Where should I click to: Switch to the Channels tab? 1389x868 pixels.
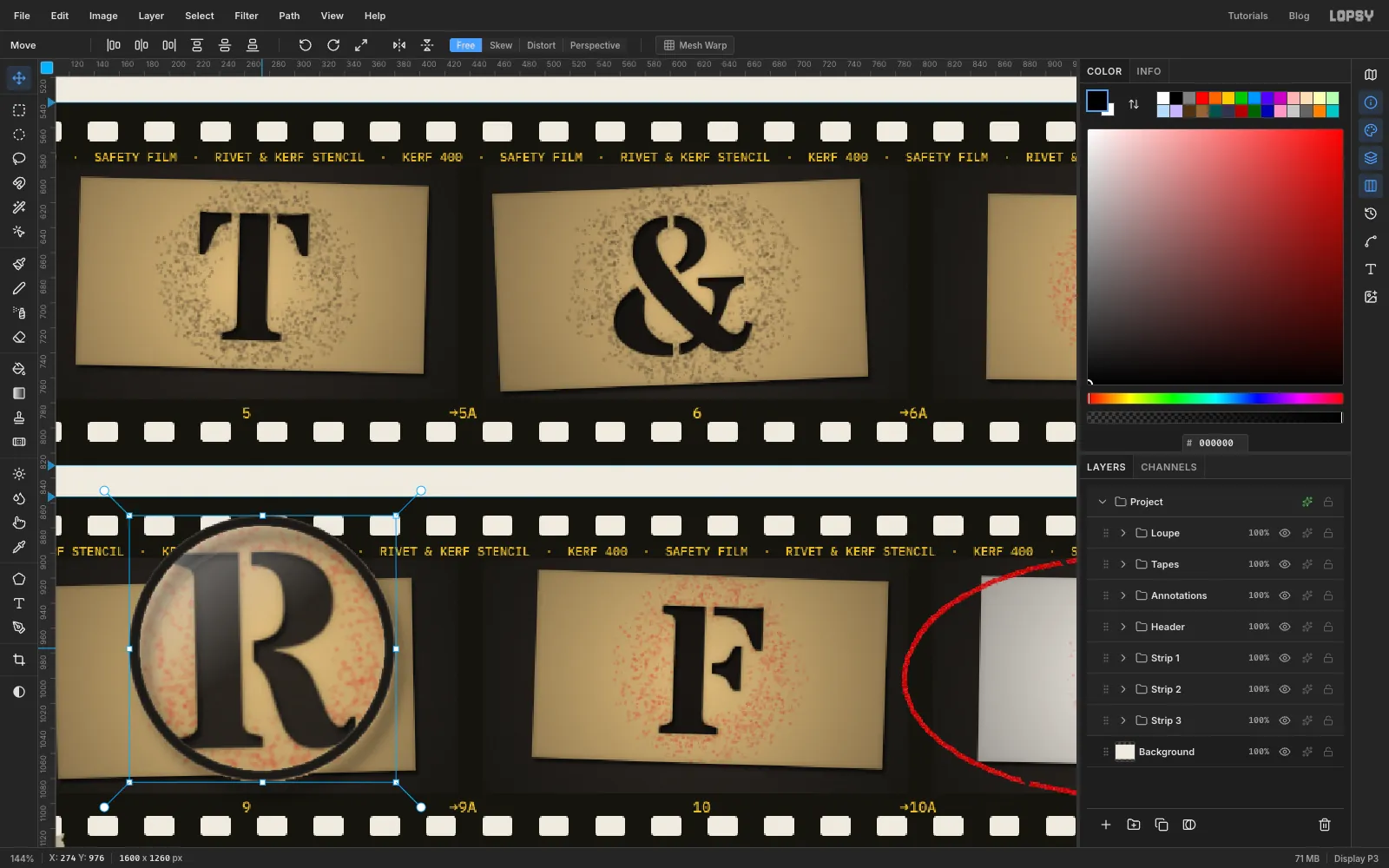1168,467
